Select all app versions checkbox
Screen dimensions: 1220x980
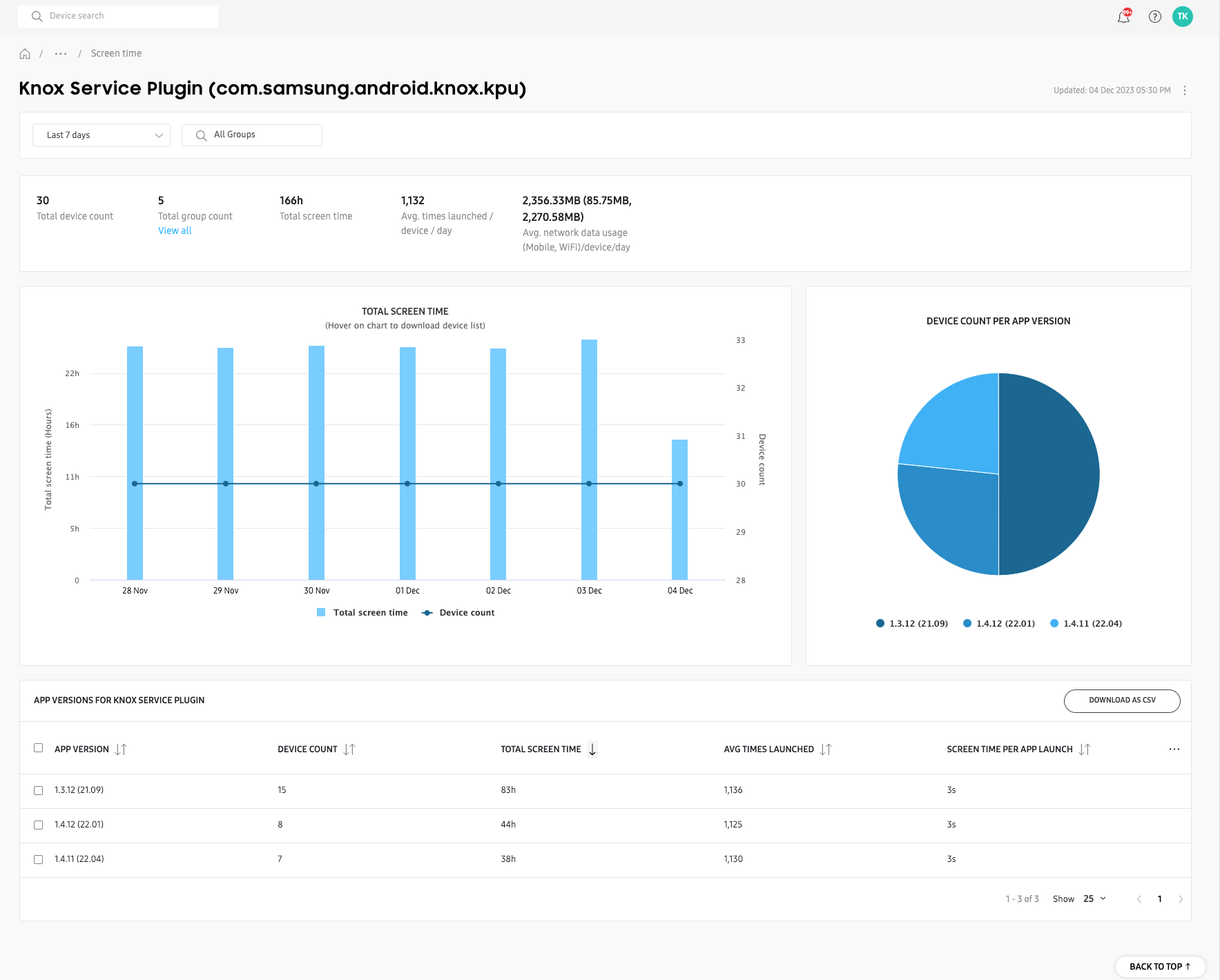[x=39, y=748]
